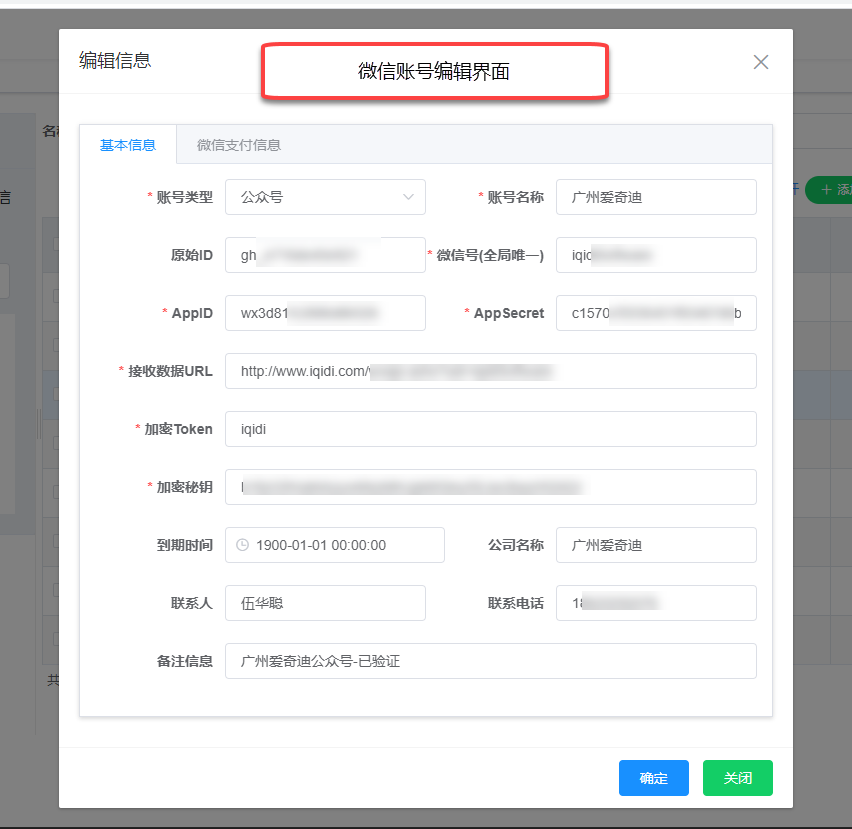Close the 编辑信息 dialog with the X icon
Screen dimensions: 852x829
pyautogui.click(x=761, y=62)
